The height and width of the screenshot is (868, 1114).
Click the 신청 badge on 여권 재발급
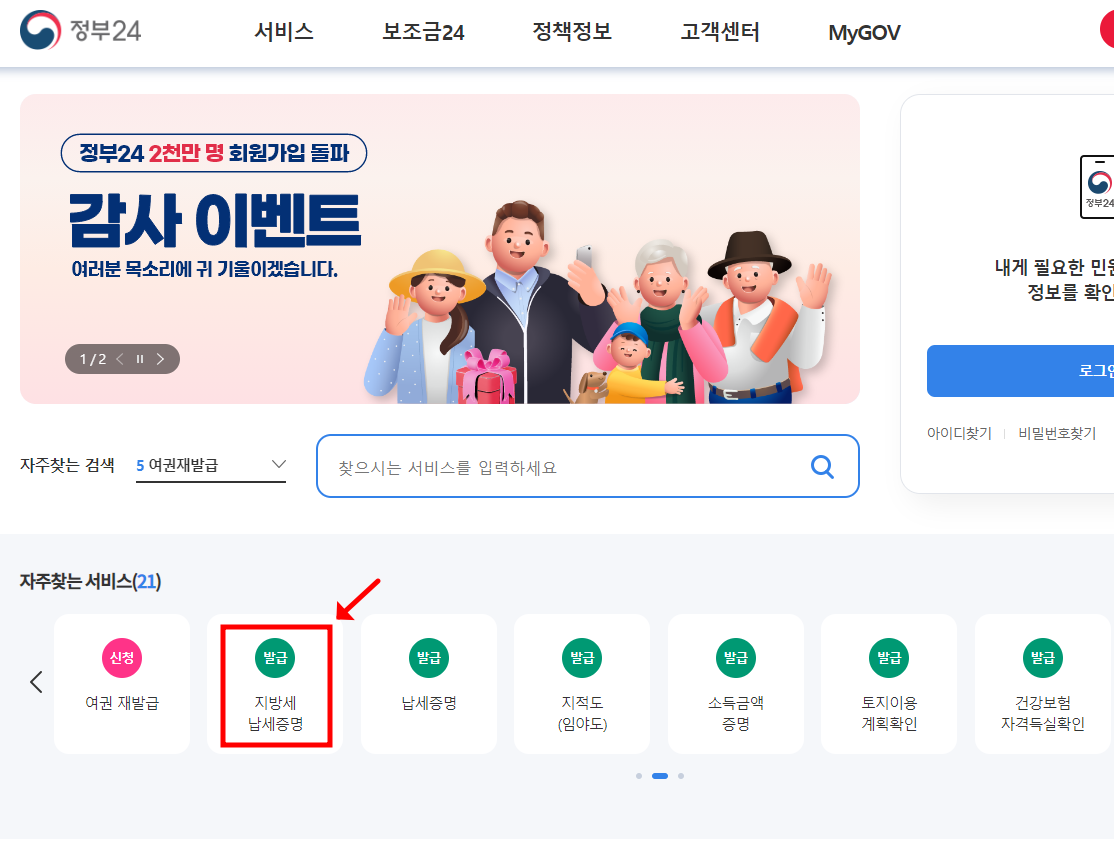point(122,658)
